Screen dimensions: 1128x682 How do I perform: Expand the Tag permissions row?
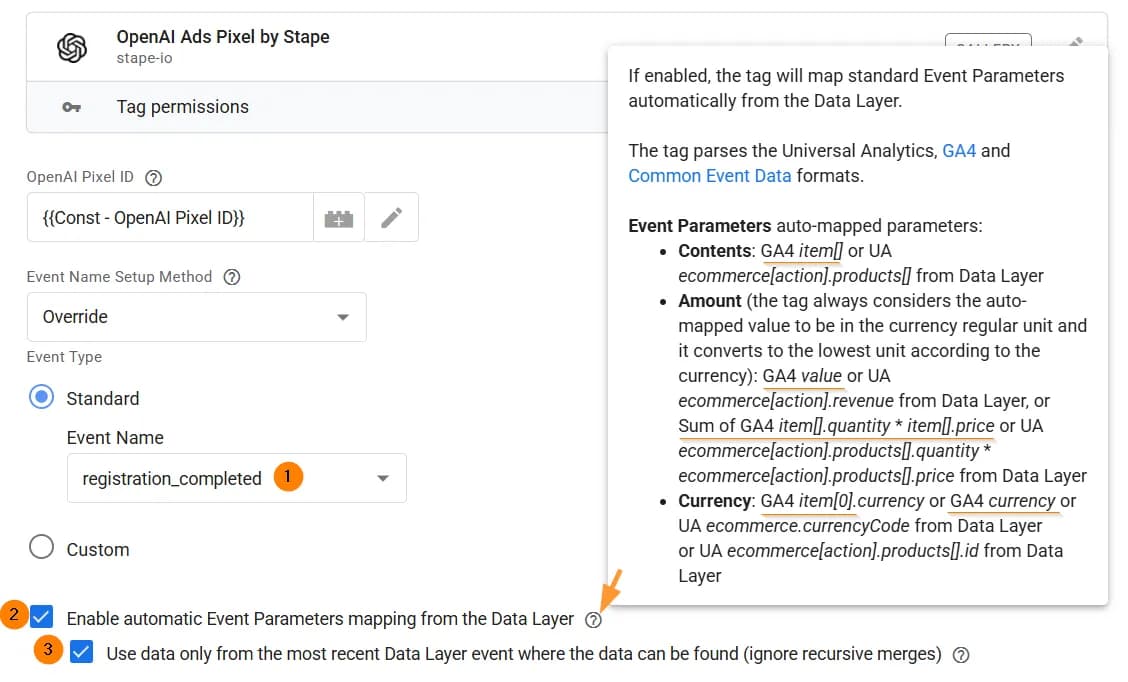tap(317, 107)
